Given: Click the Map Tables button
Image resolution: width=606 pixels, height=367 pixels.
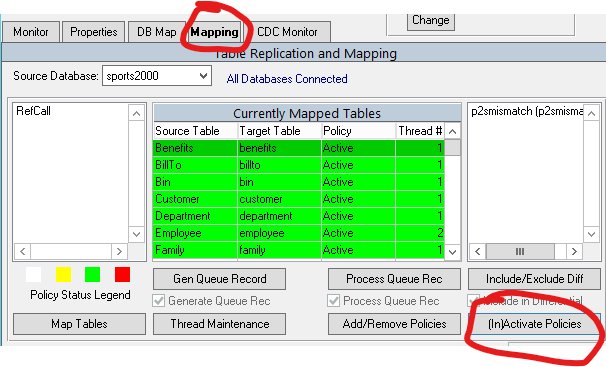Looking at the screenshot, I should pyautogui.click(x=79, y=324).
